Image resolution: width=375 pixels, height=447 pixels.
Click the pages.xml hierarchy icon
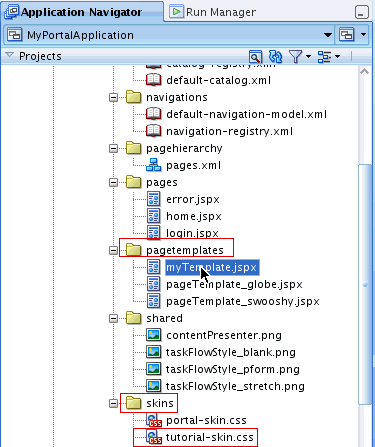(154, 165)
